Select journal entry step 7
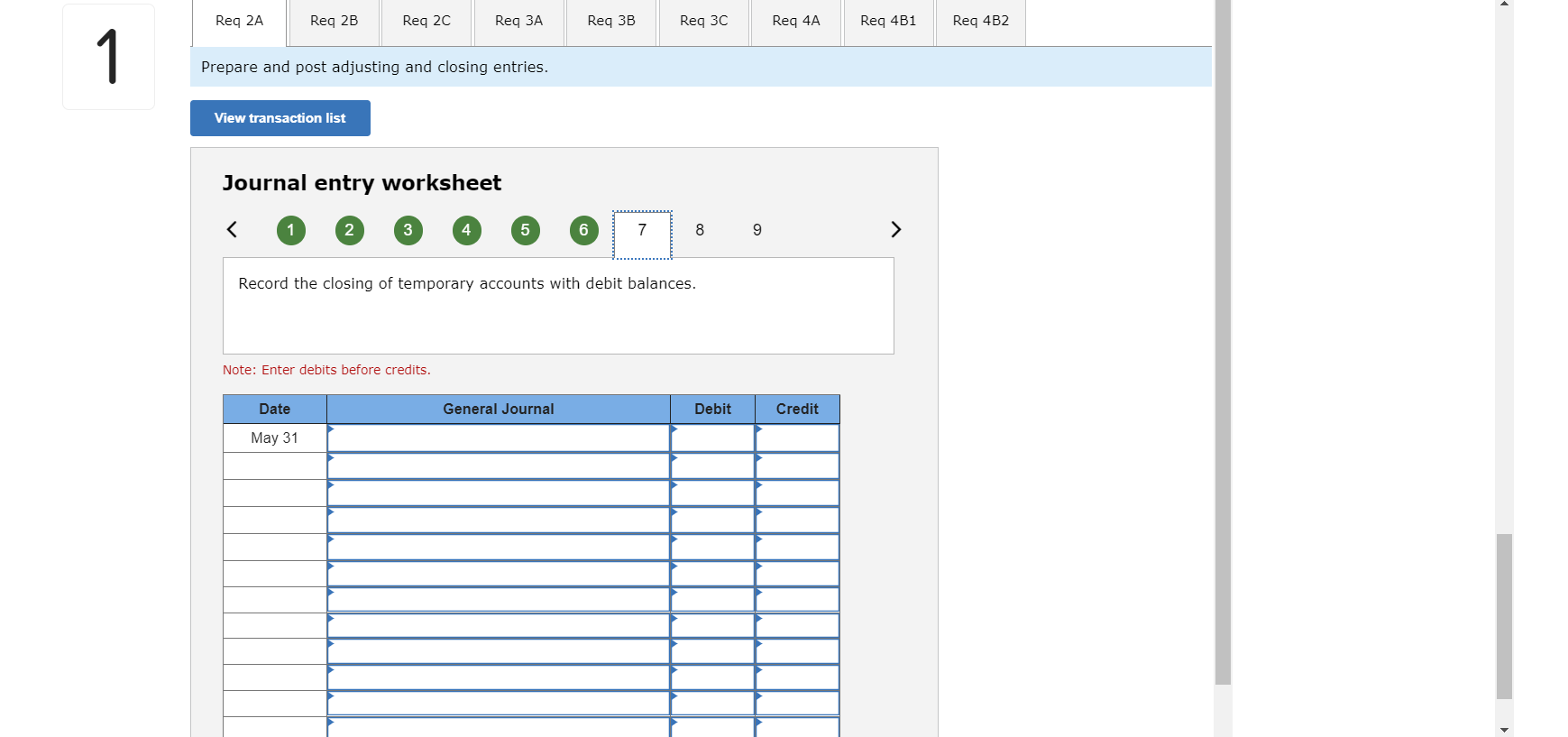Viewport: 1568px width, 737px height. 642,235
